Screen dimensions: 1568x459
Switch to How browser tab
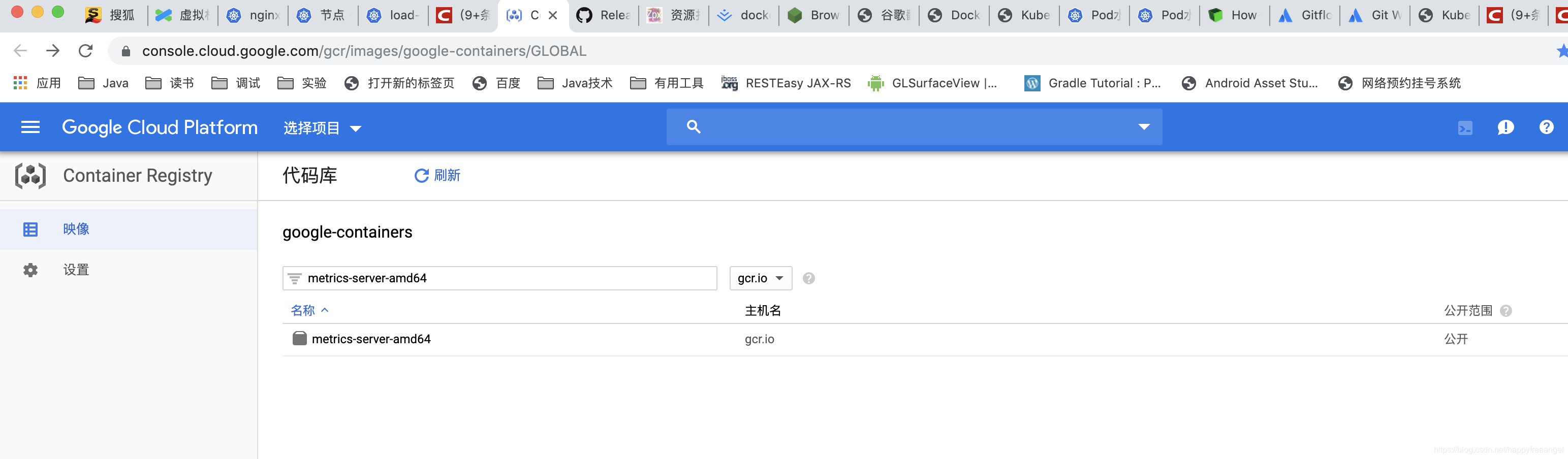tap(1234, 15)
